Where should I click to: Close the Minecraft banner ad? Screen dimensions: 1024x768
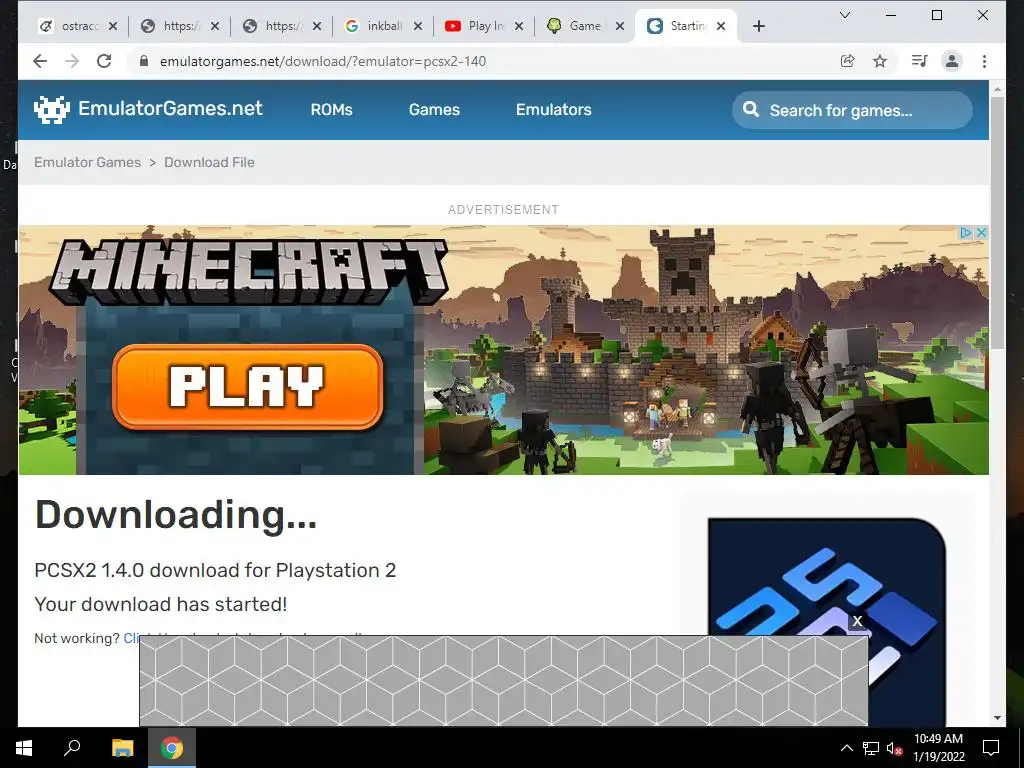981,232
